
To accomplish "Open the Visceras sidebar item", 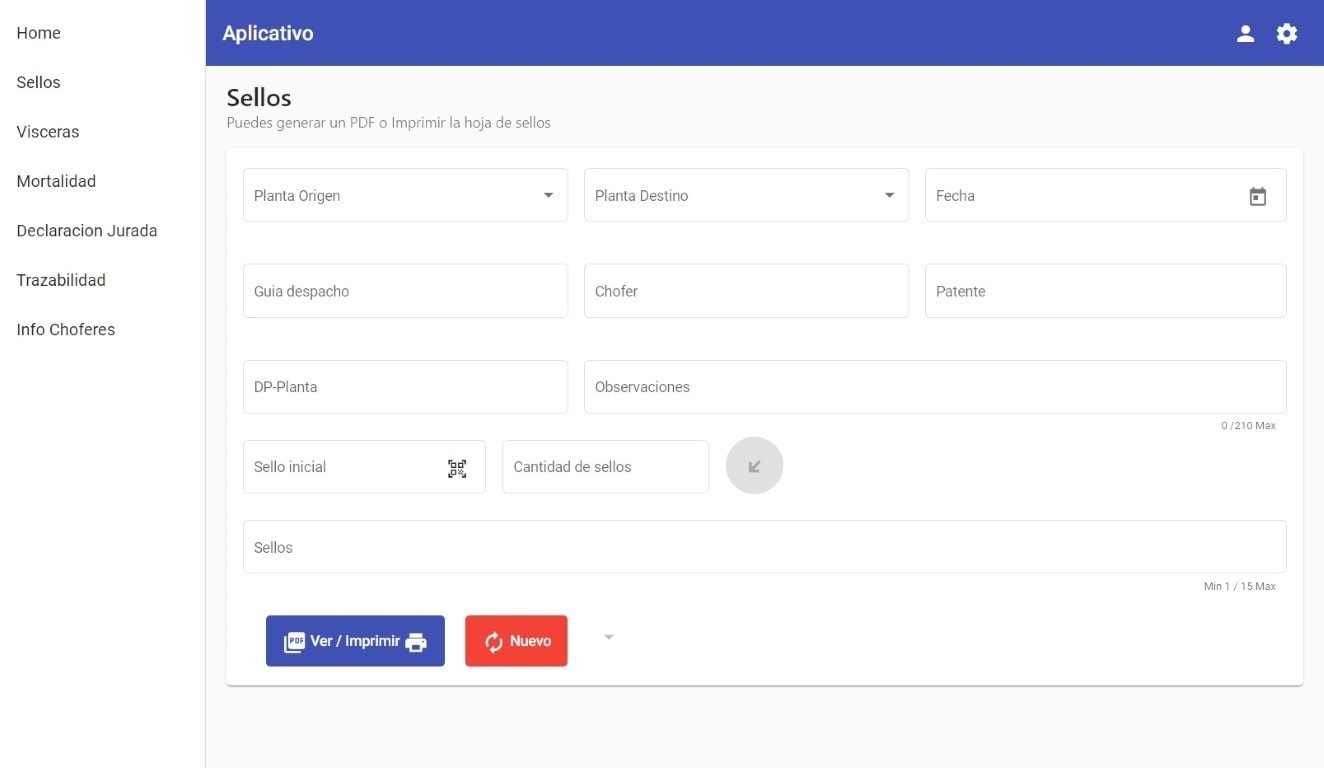I will point(48,132).
